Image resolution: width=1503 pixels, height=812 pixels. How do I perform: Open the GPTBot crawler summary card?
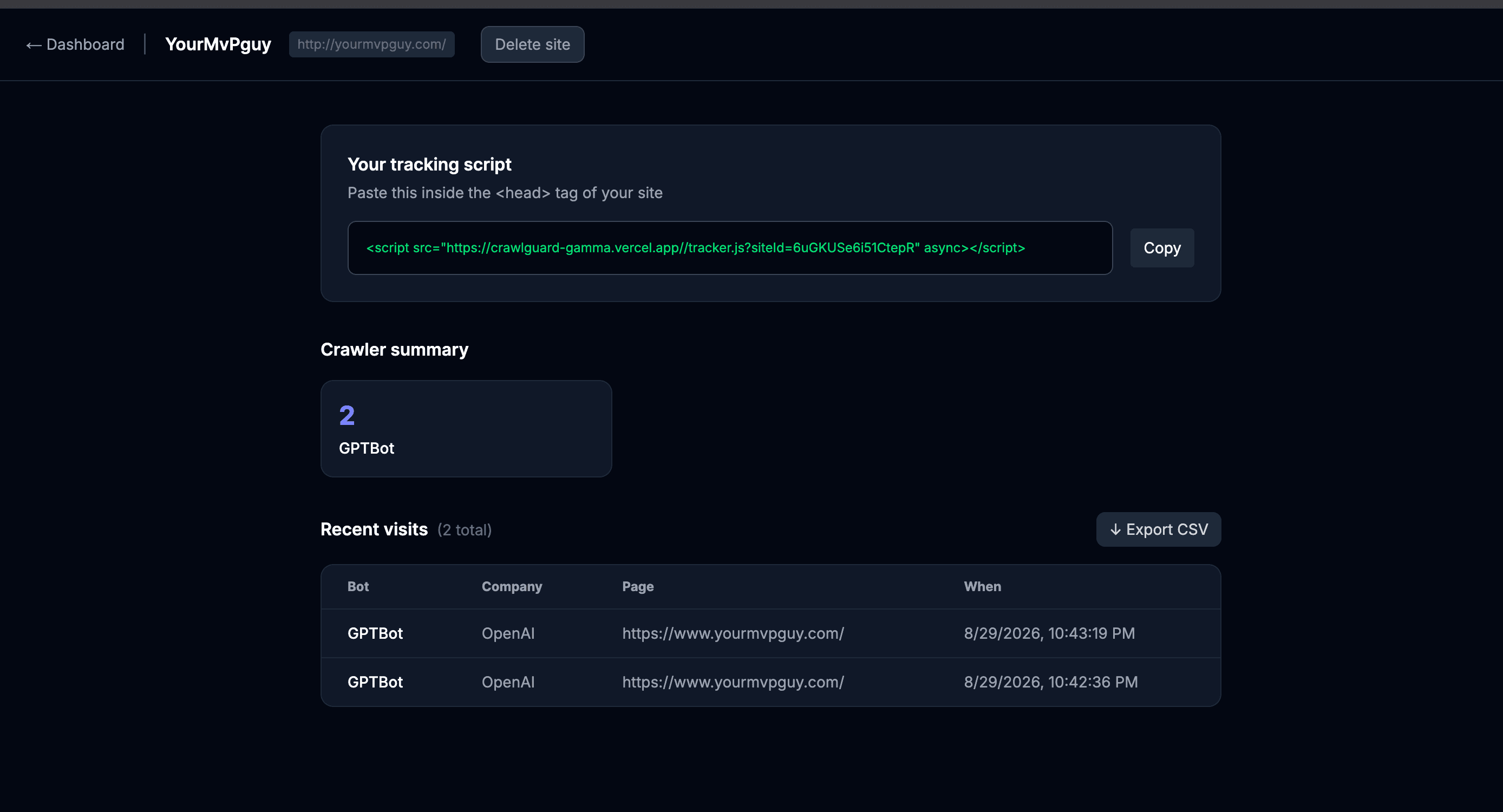pyautogui.click(x=466, y=429)
